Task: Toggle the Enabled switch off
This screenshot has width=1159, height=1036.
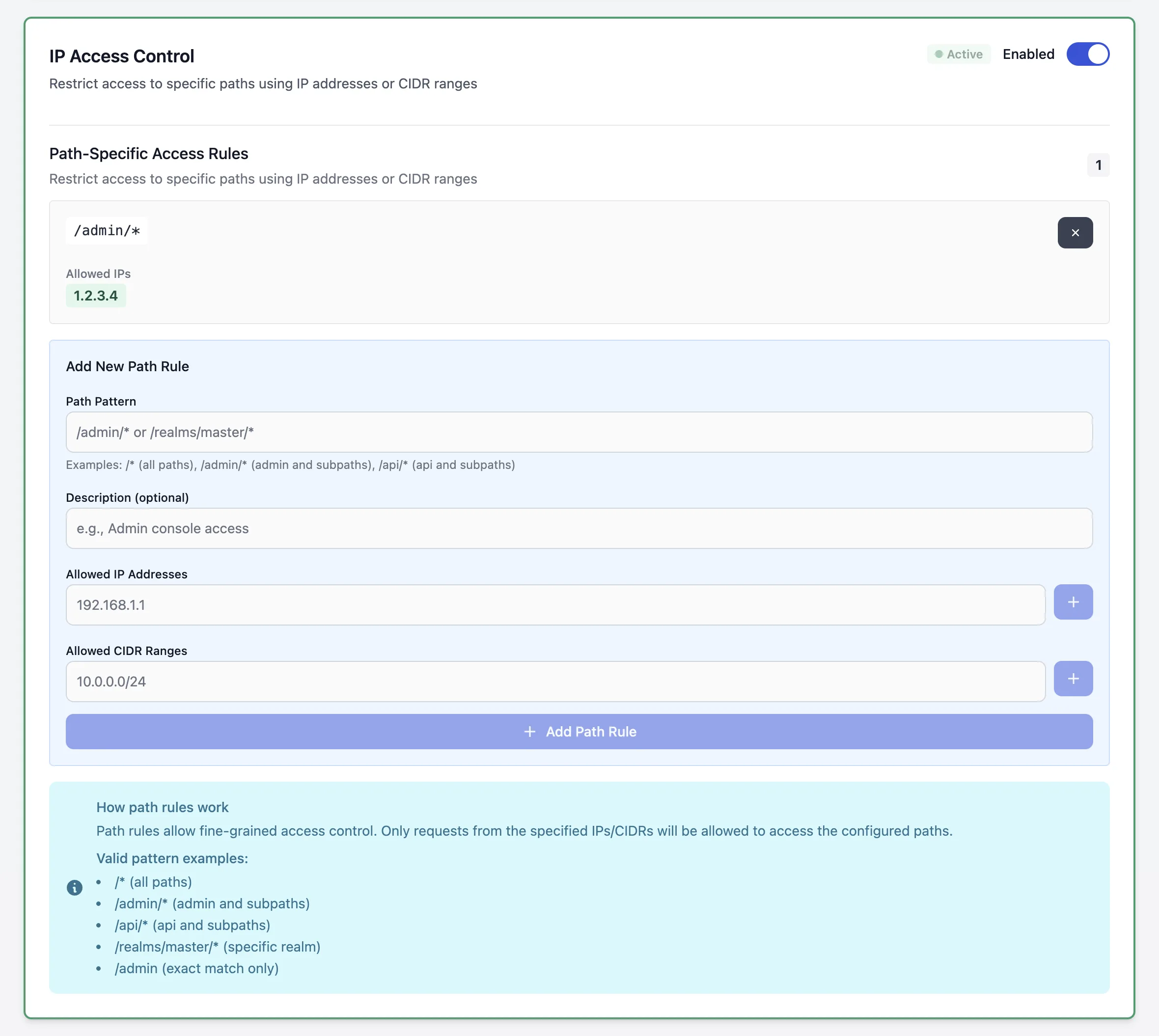Action: click(1087, 54)
